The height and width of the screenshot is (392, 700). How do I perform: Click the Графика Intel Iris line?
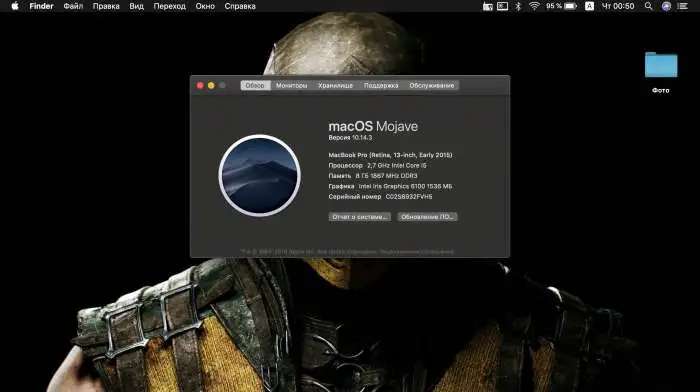tap(390, 186)
